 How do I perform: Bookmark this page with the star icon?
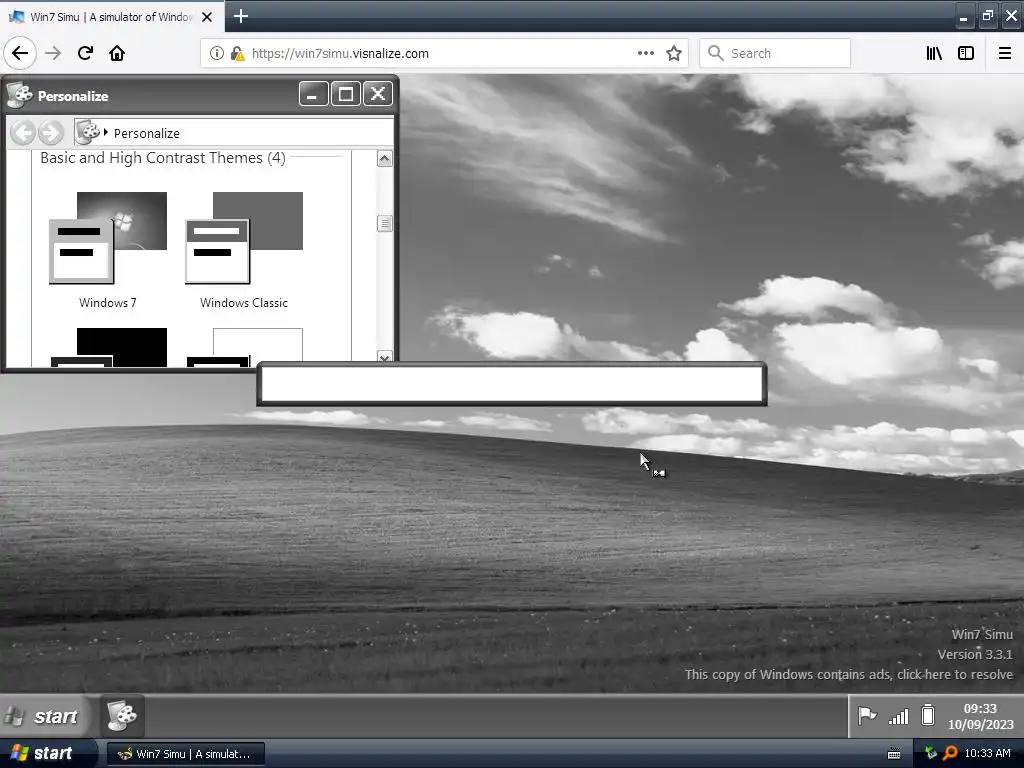coord(674,53)
